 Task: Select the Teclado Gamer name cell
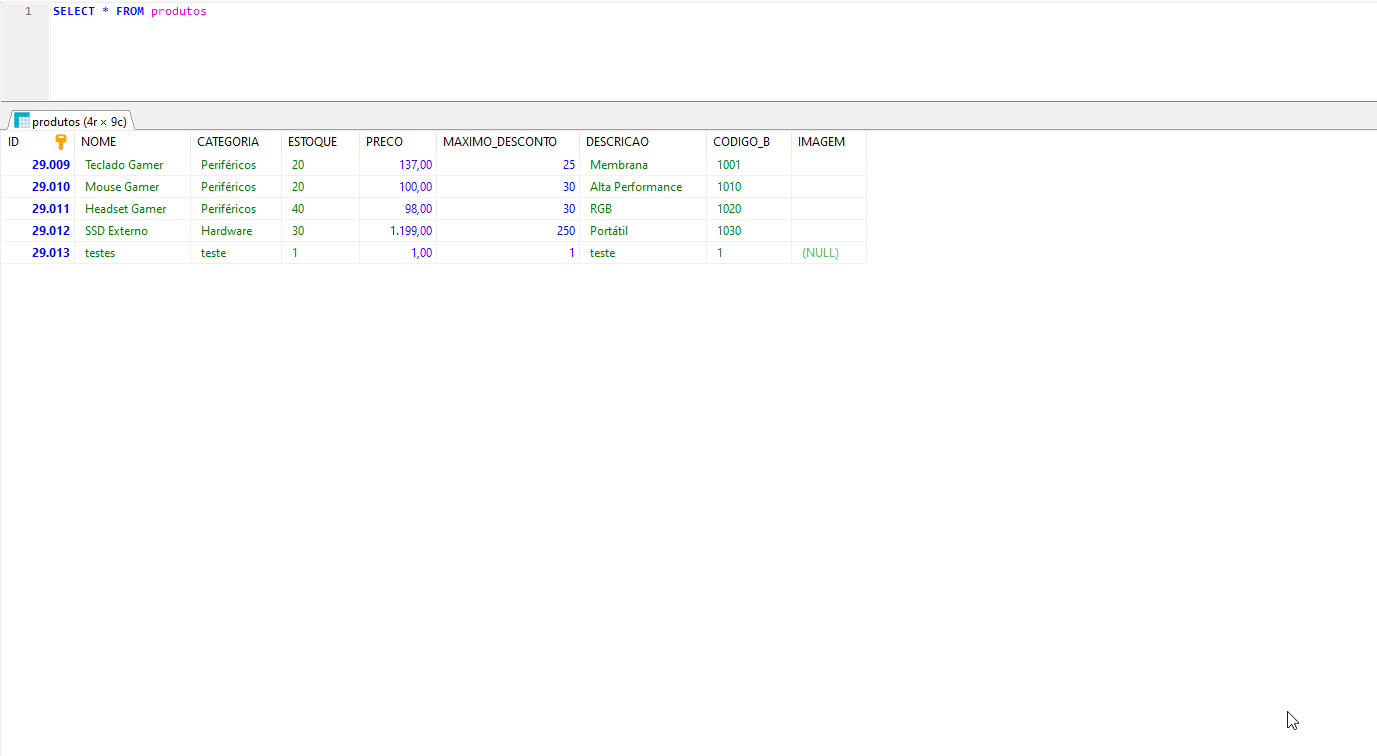point(132,165)
